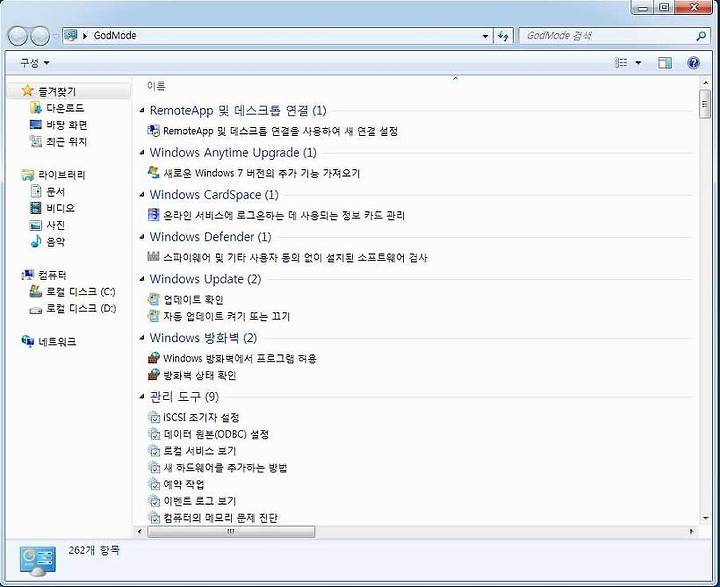Collapse the RemoteApp 및 데스크톱 연결 group
The width and height of the screenshot is (720, 587).
(x=142, y=110)
